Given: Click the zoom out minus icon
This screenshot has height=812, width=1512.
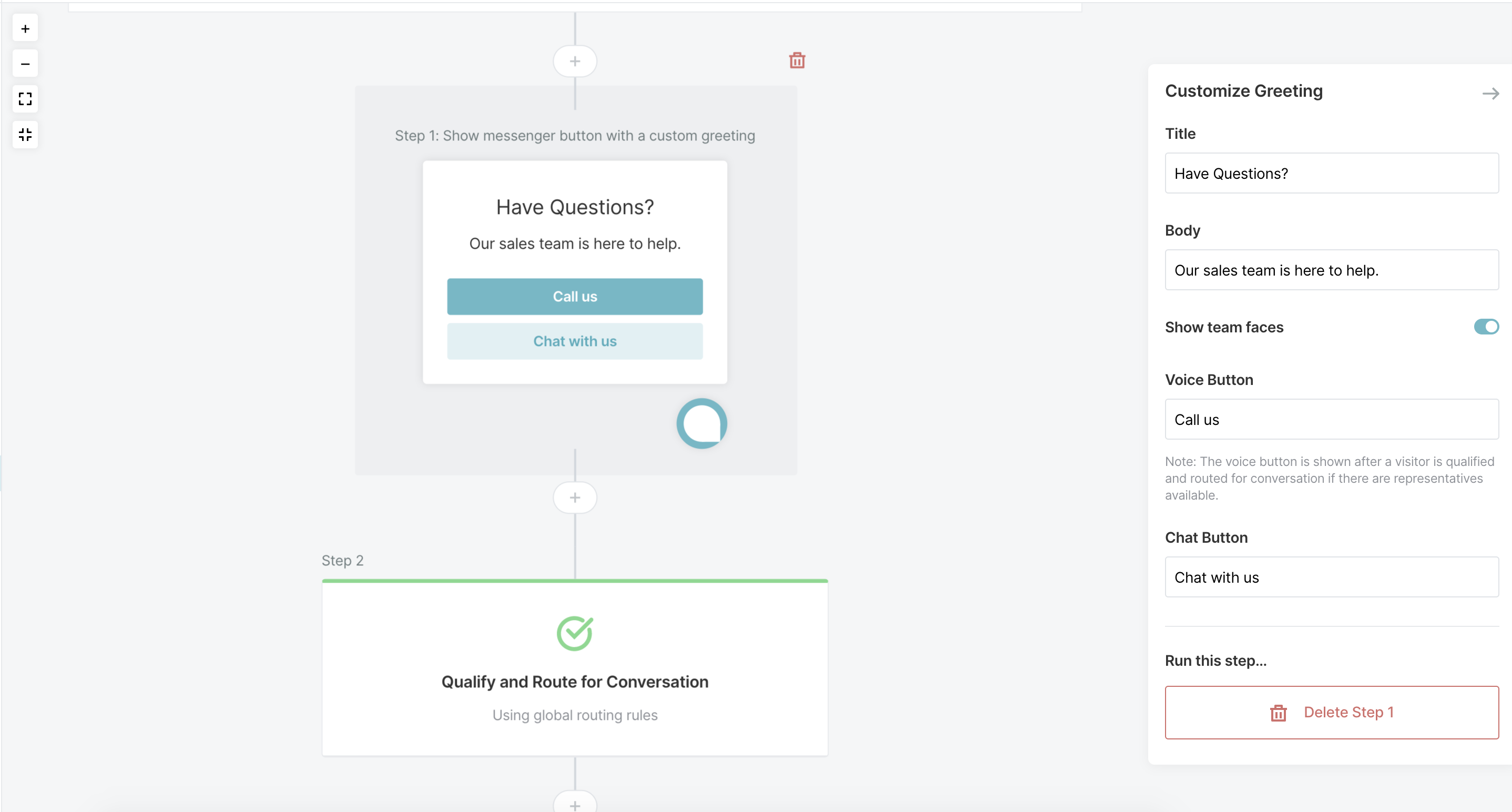Looking at the screenshot, I should tap(25, 64).
